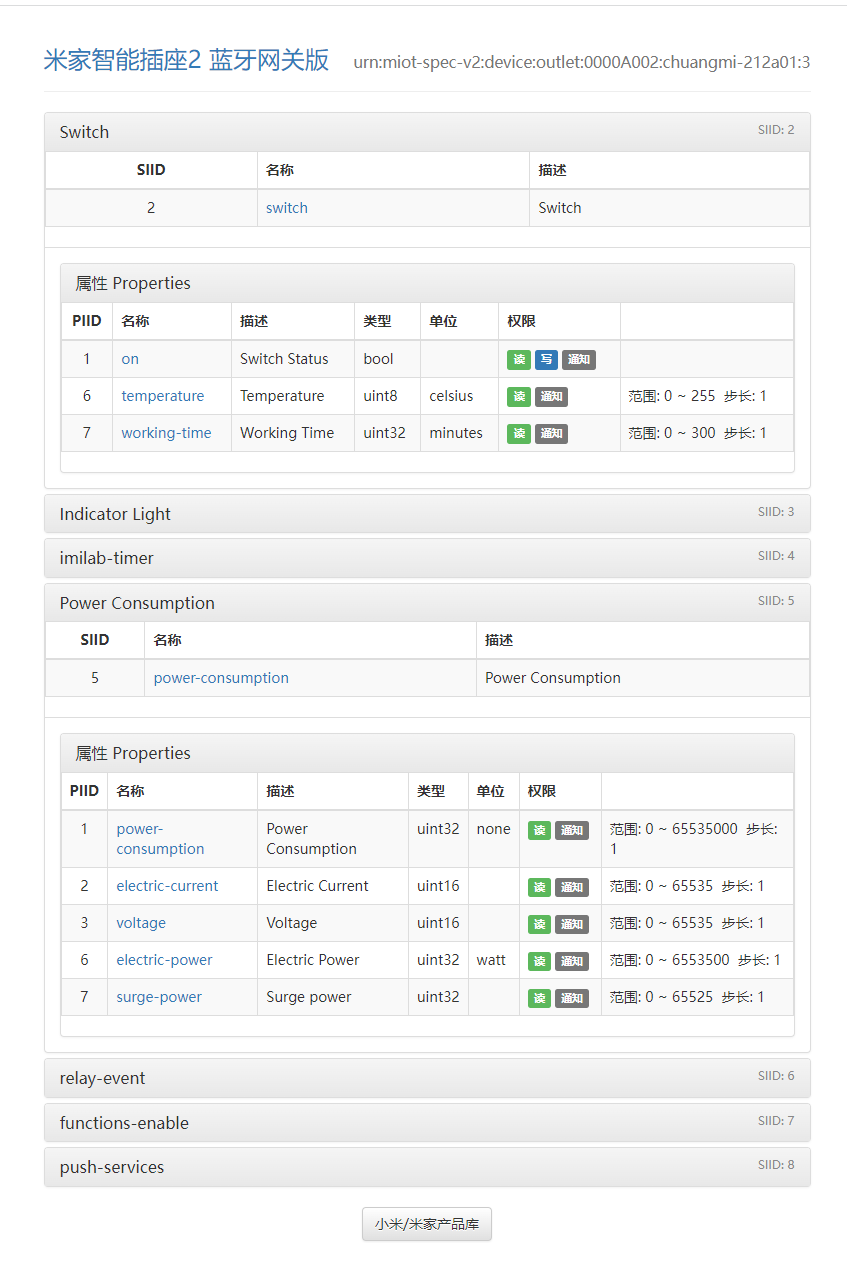Open the 'on' property link

[130, 359]
